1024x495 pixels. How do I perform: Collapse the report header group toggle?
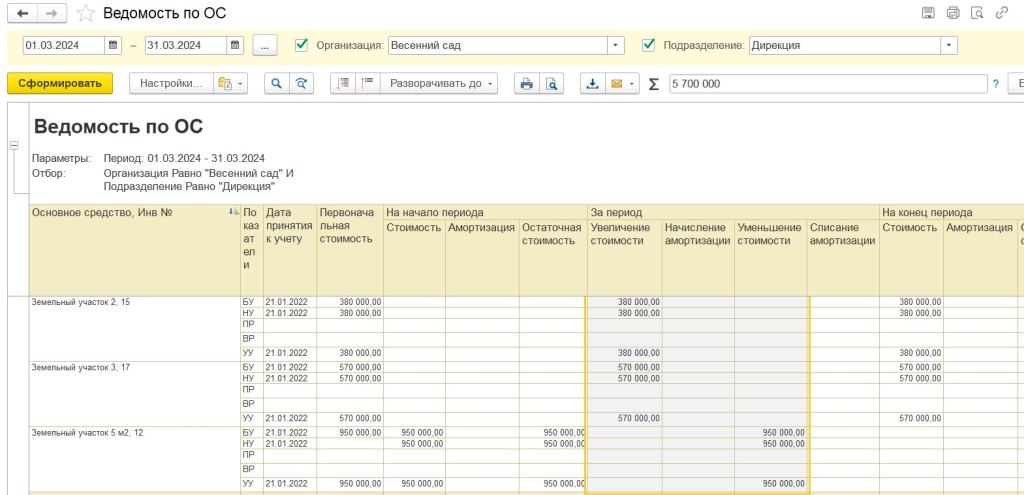(x=14, y=146)
